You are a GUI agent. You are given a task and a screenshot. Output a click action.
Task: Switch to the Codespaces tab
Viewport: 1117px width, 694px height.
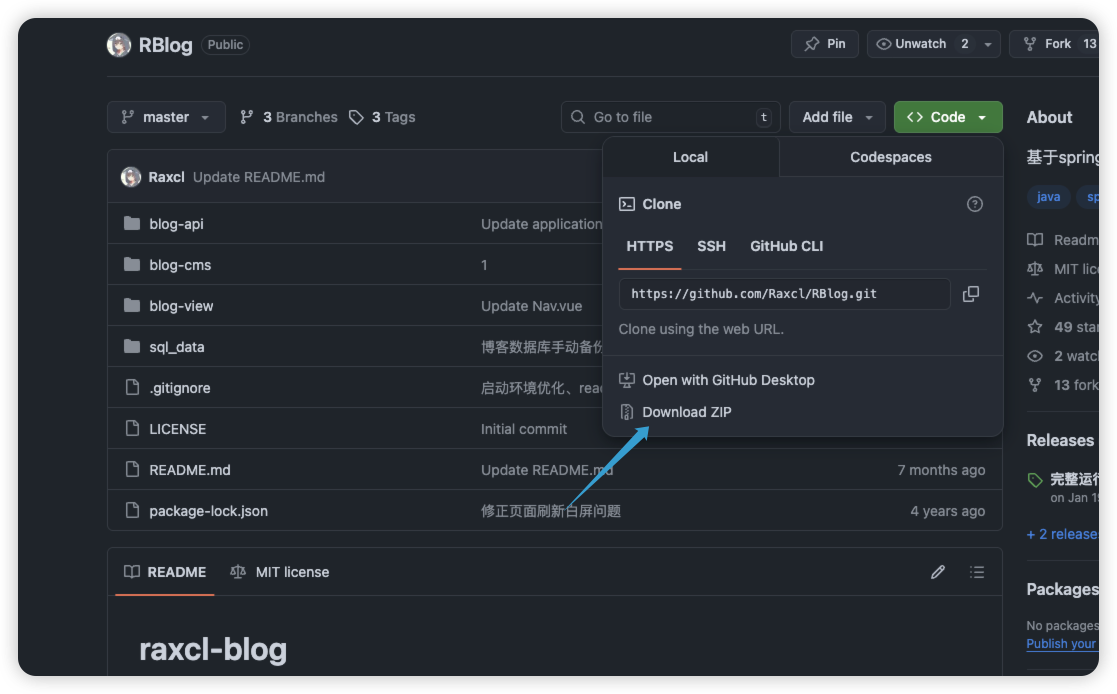pos(890,157)
